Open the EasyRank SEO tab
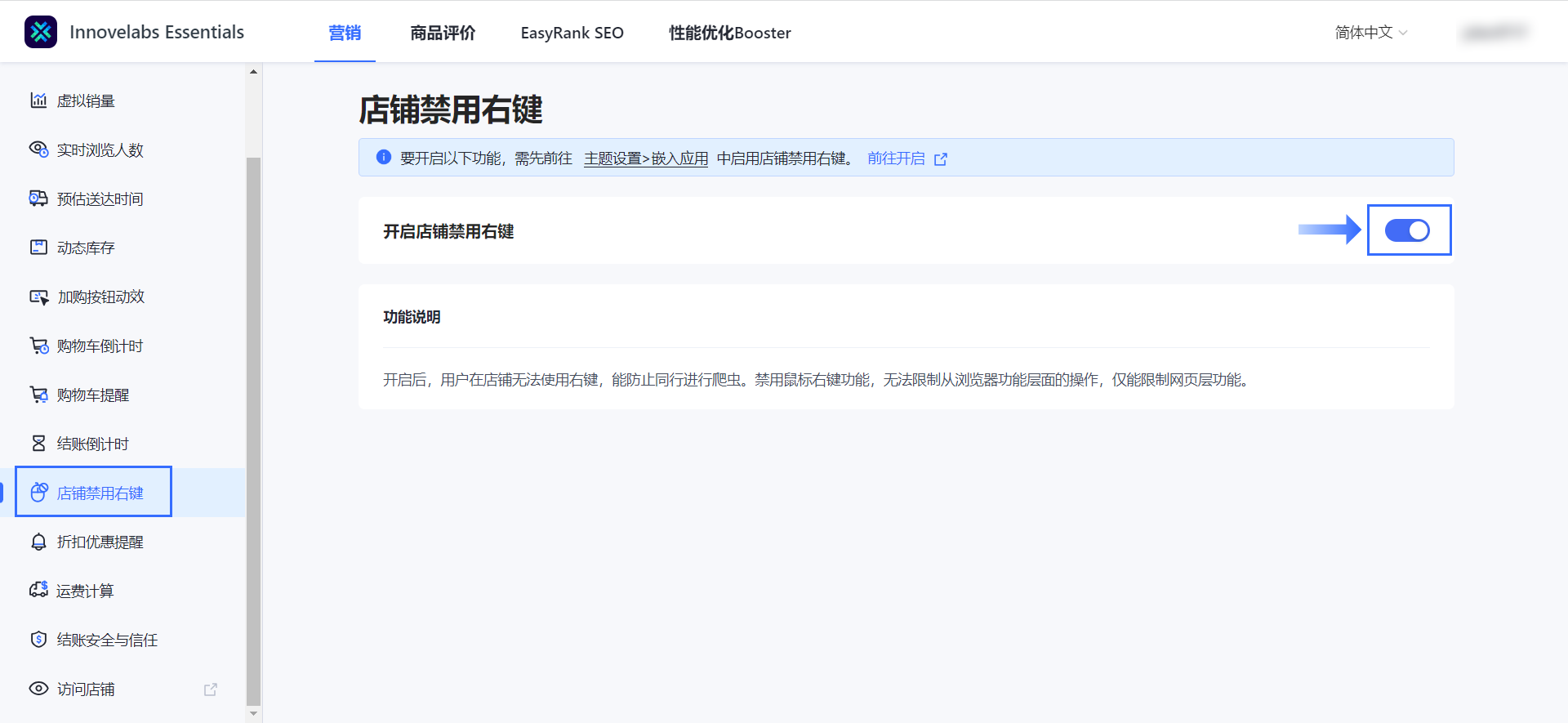1568x723 pixels. [x=572, y=33]
